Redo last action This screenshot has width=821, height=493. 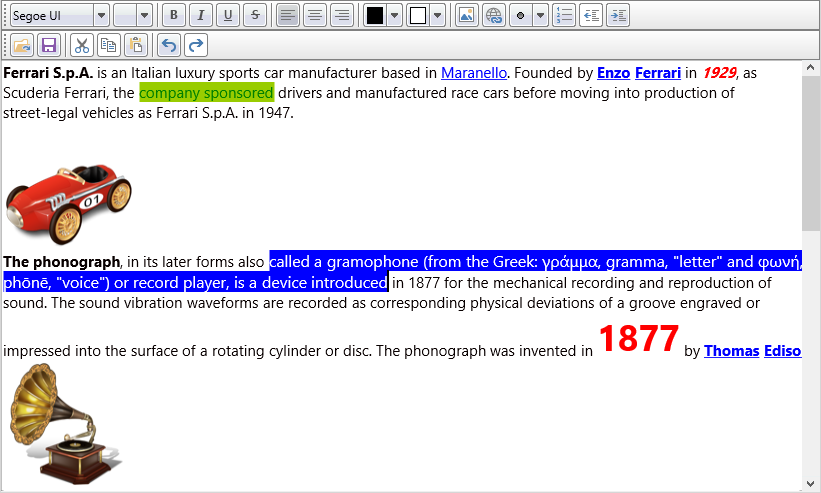tap(196, 45)
